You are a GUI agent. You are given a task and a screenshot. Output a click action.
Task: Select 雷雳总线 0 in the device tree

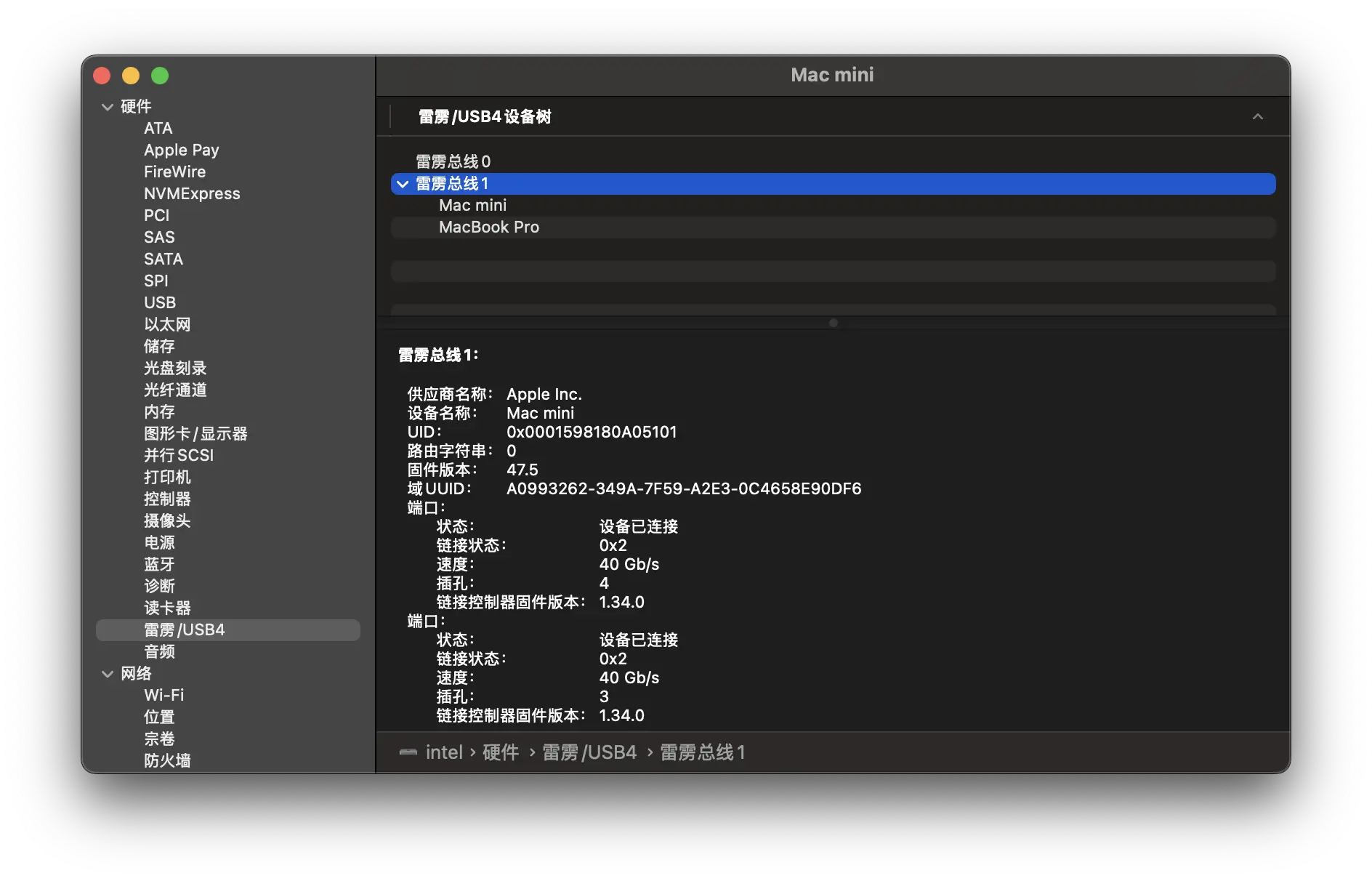450,161
